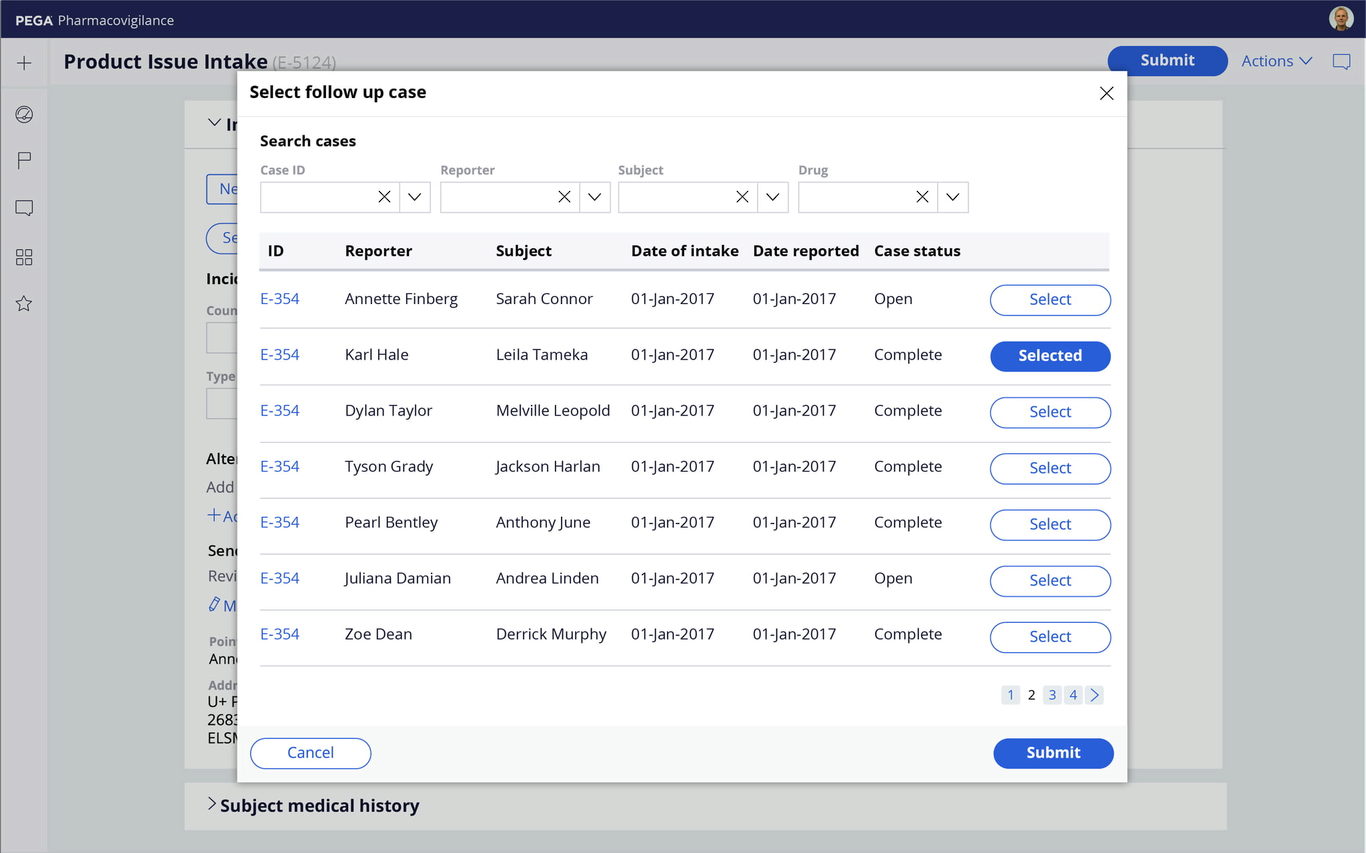
Task: Open the comments speech-bubble icon in sidebar
Action: (23, 208)
